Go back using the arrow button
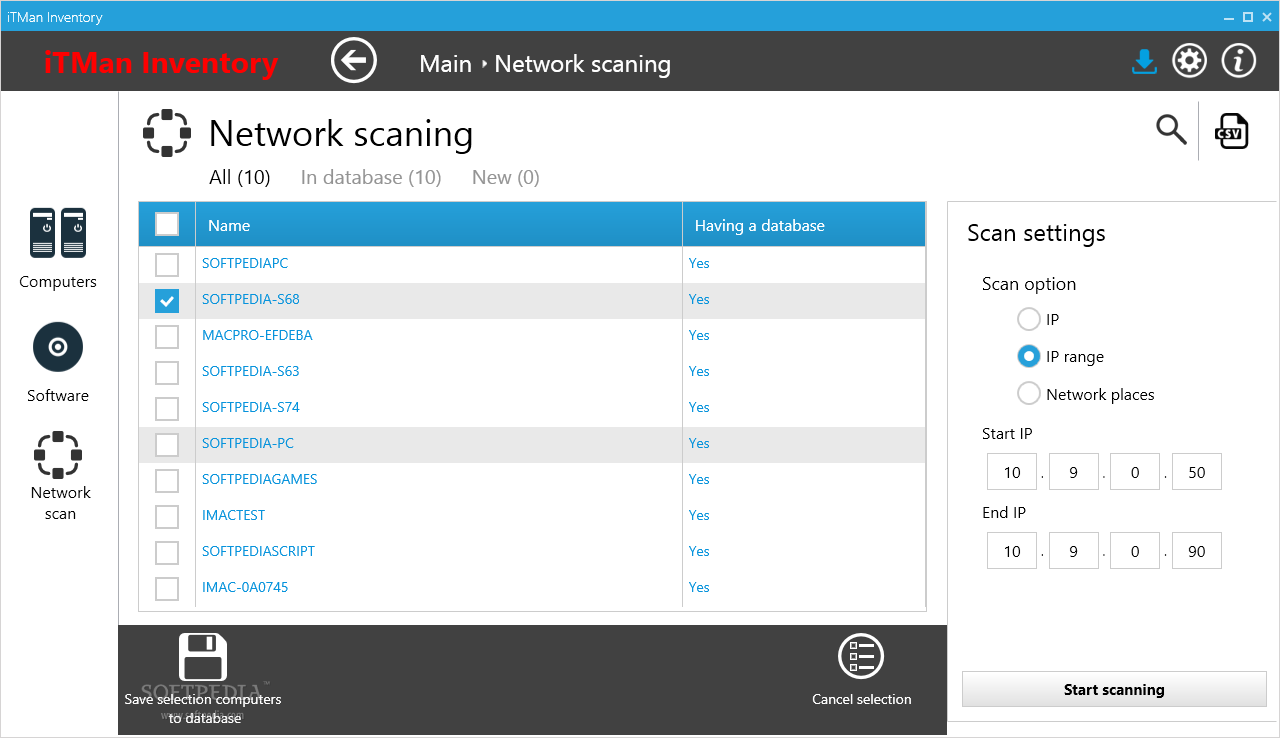The height and width of the screenshot is (738, 1280). (354, 61)
